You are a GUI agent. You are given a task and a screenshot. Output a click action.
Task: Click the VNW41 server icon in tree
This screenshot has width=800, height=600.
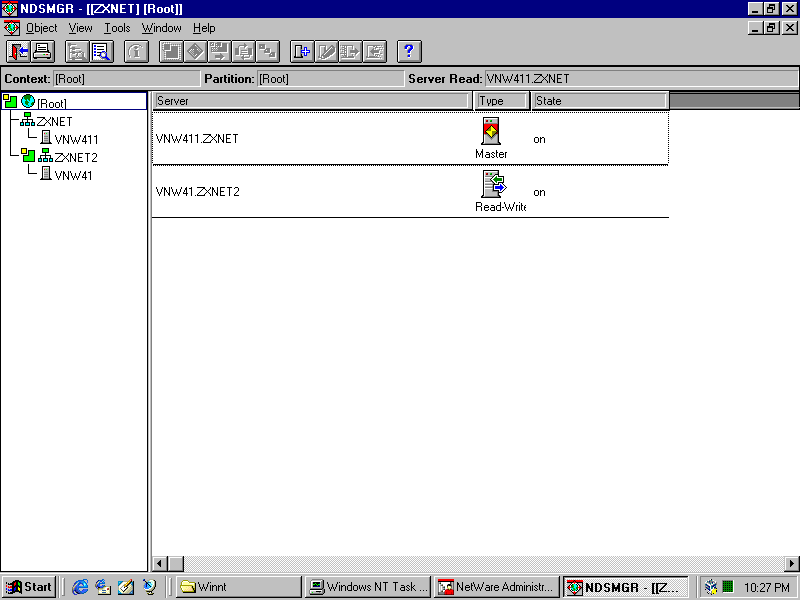pos(46,173)
